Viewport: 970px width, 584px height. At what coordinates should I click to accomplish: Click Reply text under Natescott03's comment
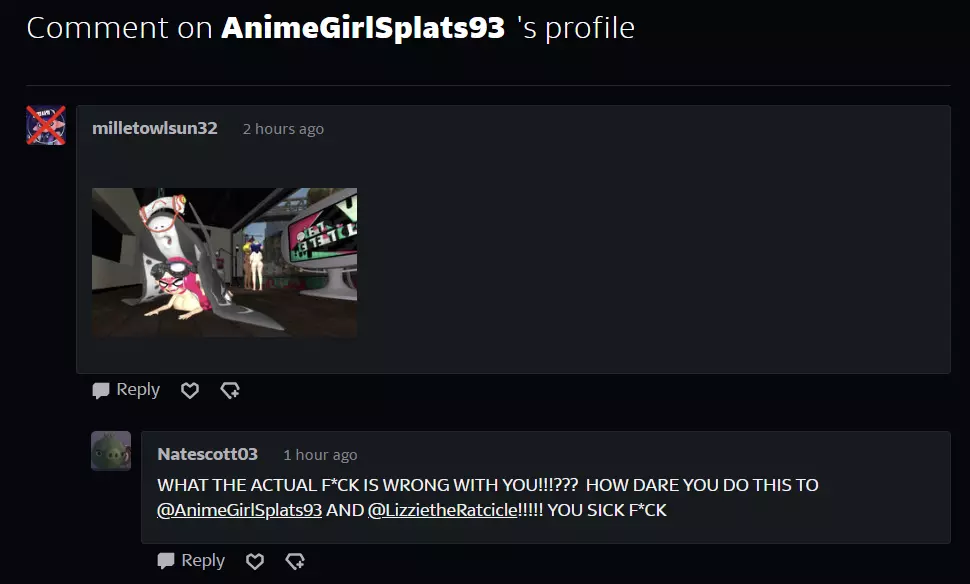[x=203, y=560]
